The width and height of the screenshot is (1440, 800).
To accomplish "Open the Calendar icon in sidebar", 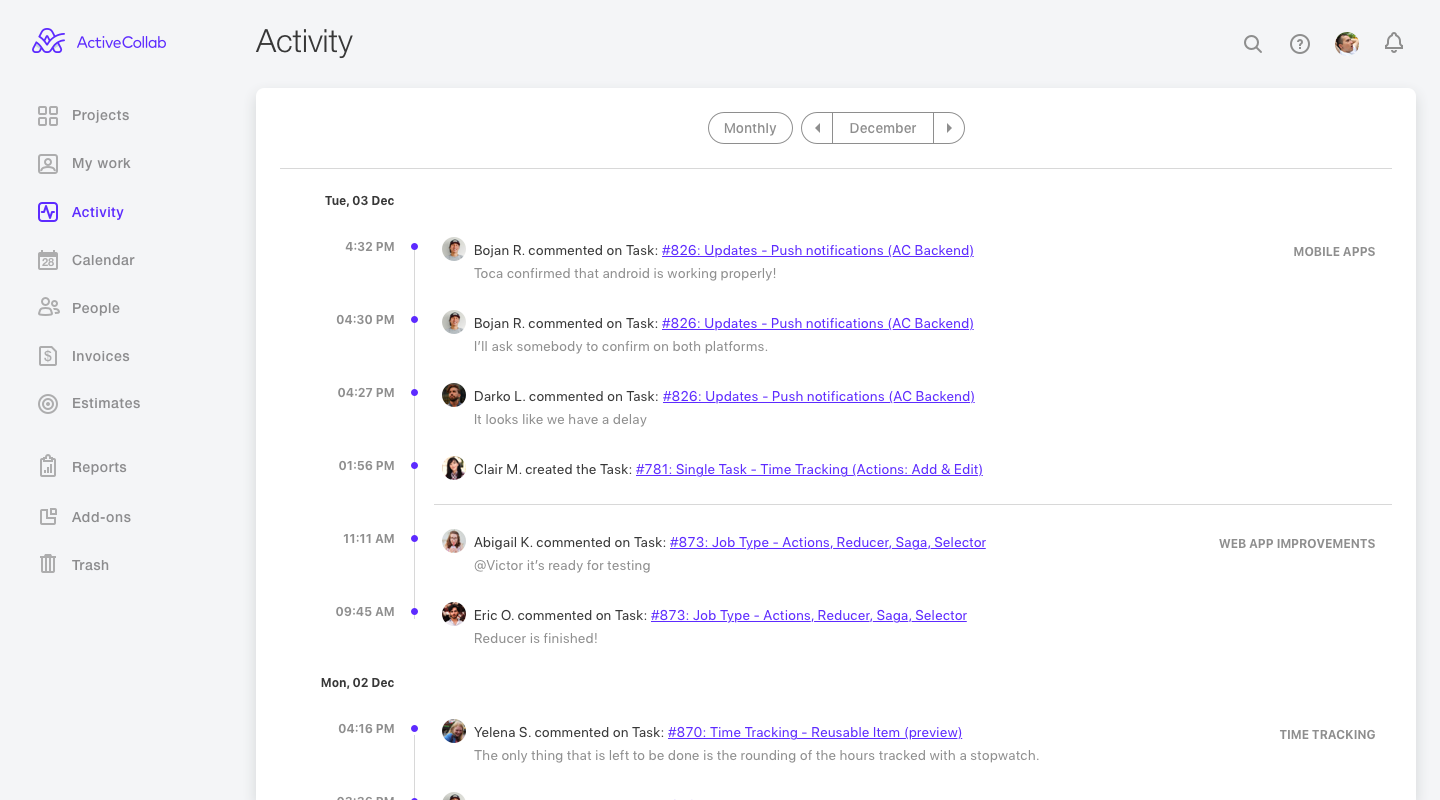I will (48, 260).
